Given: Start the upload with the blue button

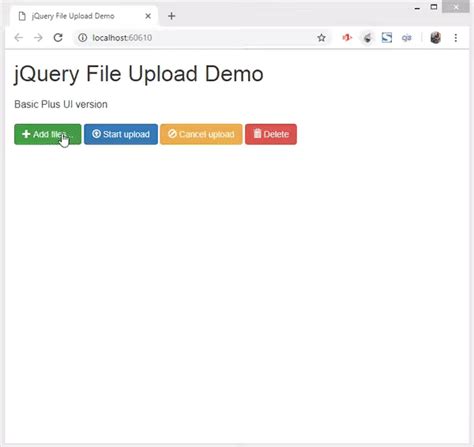Looking at the screenshot, I should [x=121, y=134].
